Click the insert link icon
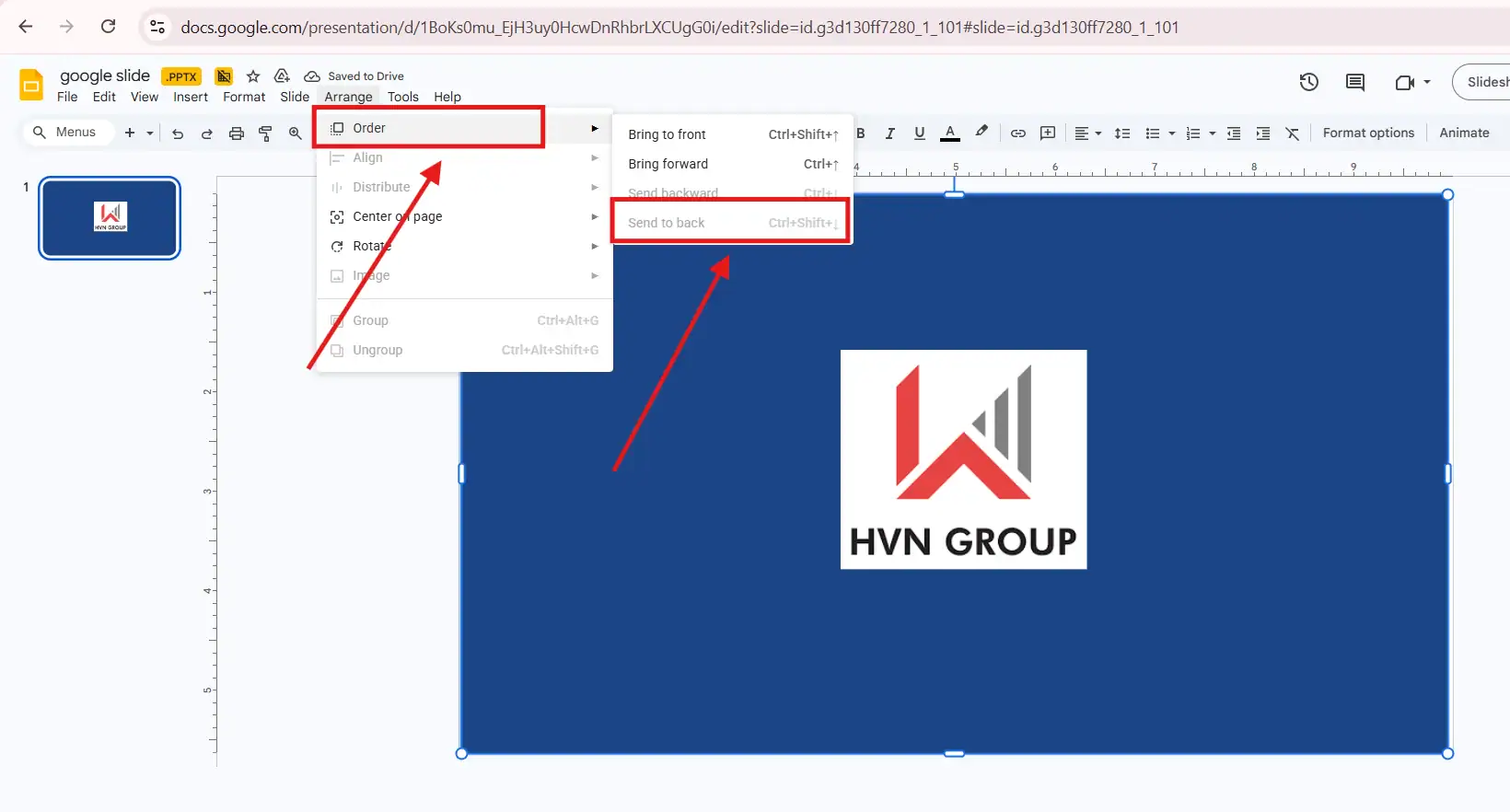This screenshot has width=1510, height=812. coord(1017,133)
